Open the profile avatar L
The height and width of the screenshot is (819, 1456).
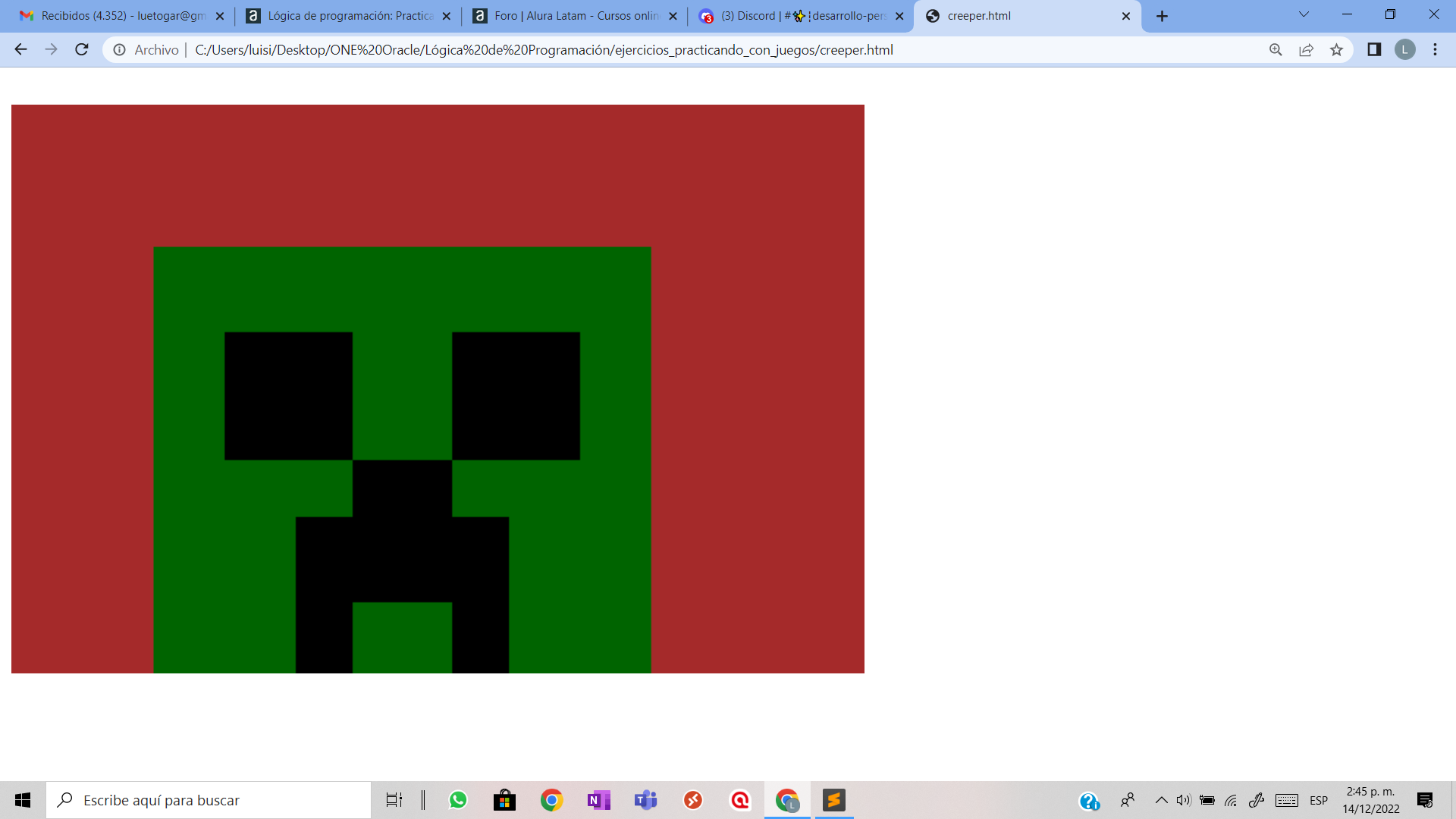click(x=1404, y=49)
